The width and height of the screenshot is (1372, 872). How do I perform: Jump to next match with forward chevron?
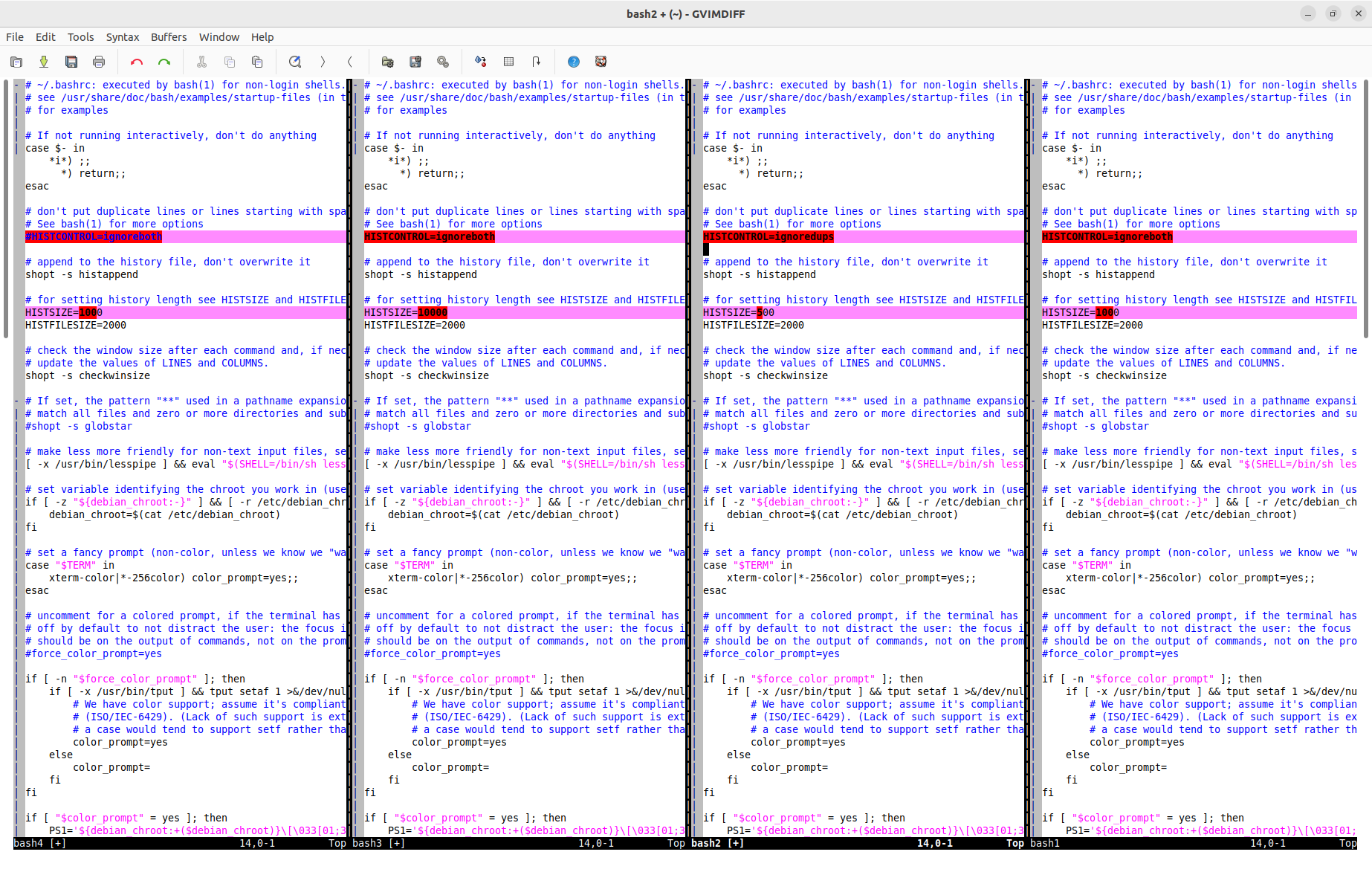(323, 62)
